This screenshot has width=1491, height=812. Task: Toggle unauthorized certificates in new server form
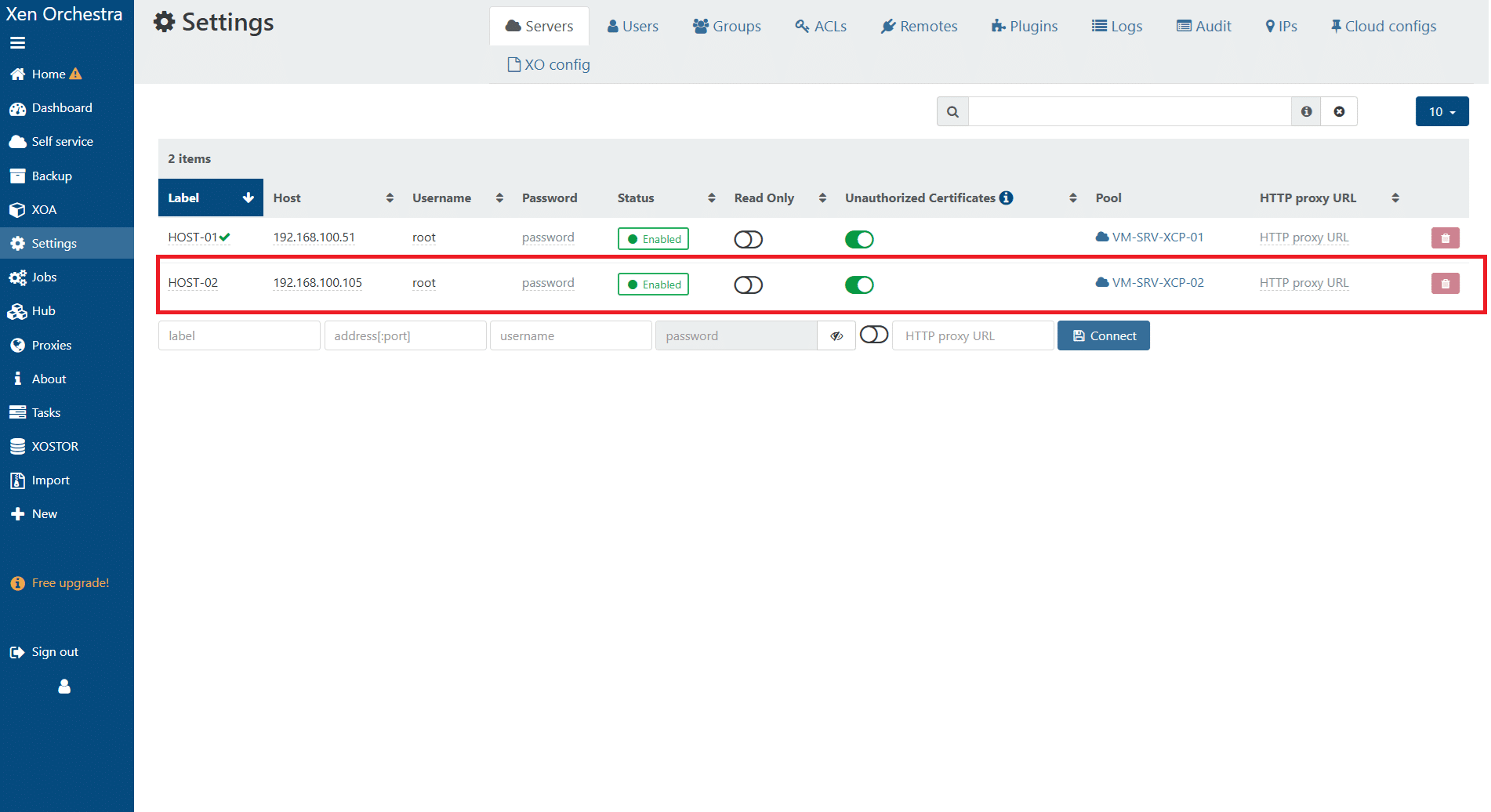[873, 335]
